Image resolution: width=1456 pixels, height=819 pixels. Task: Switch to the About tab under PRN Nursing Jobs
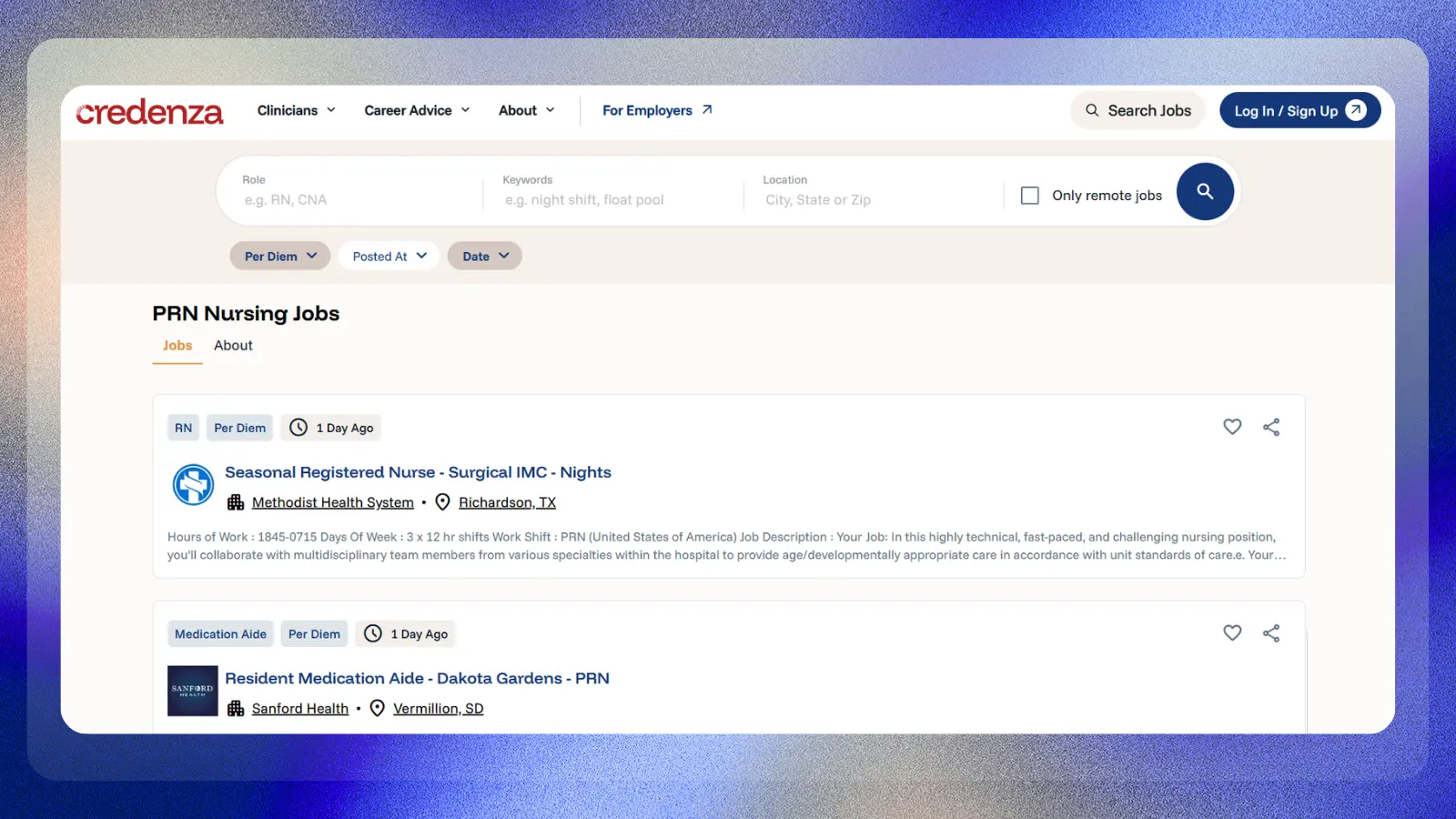233,346
